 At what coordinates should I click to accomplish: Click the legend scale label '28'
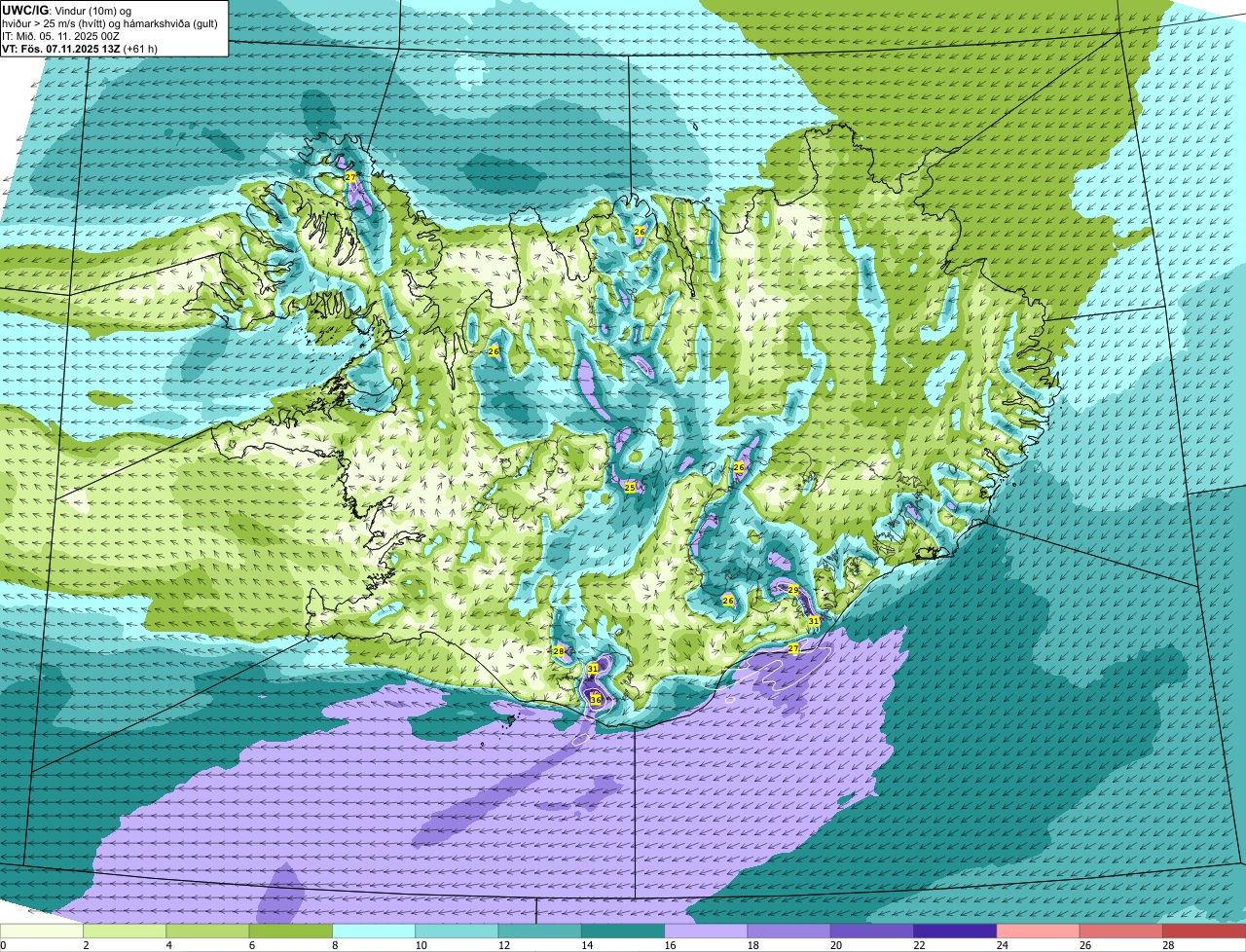[x=1167, y=945]
